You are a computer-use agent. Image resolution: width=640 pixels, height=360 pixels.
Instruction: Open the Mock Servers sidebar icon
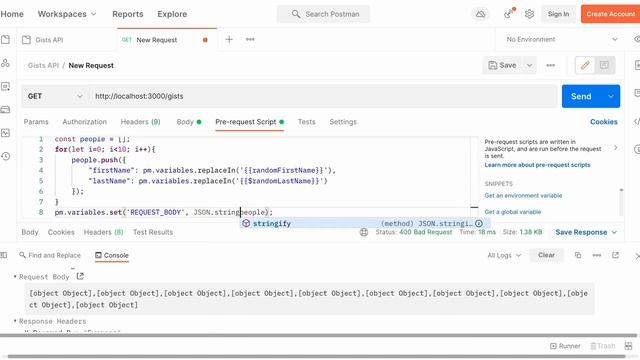(x=5, y=109)
